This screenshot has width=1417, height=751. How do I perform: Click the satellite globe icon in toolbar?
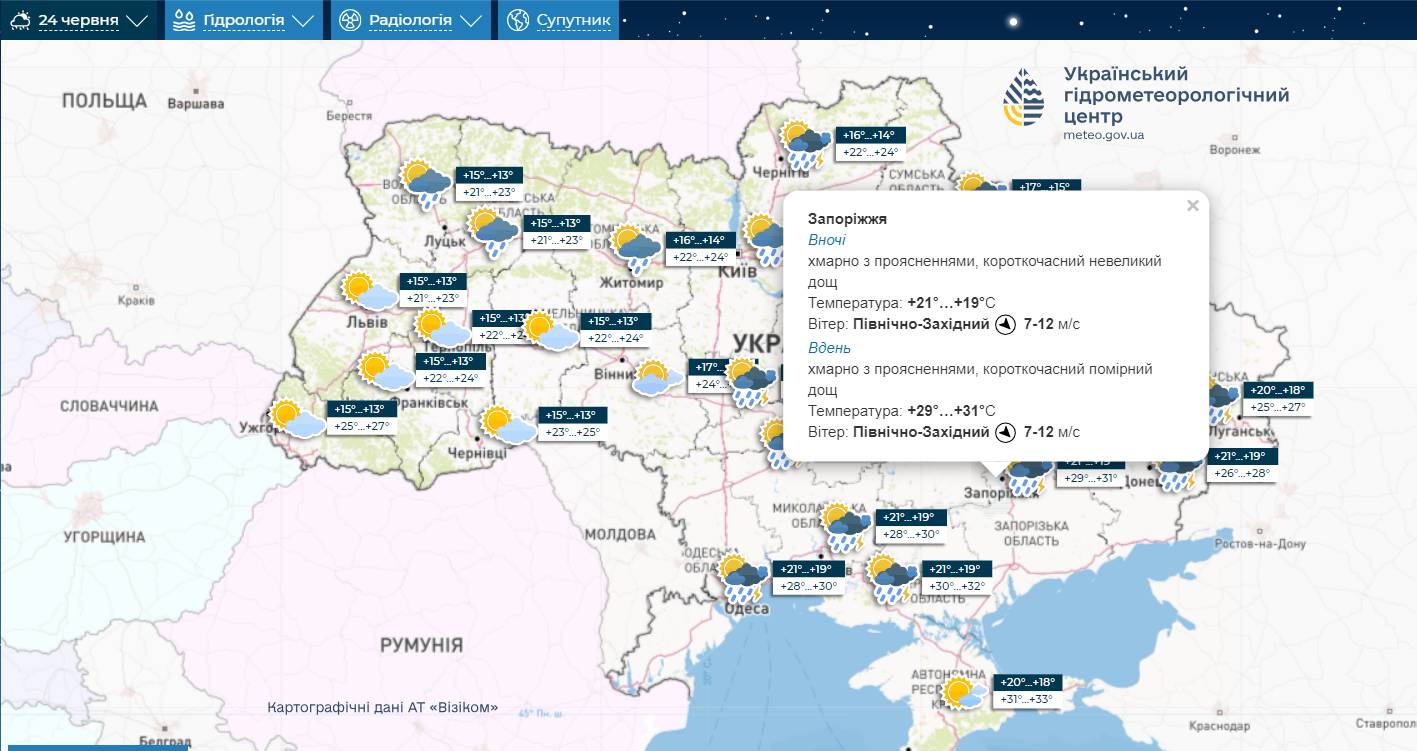517,20
